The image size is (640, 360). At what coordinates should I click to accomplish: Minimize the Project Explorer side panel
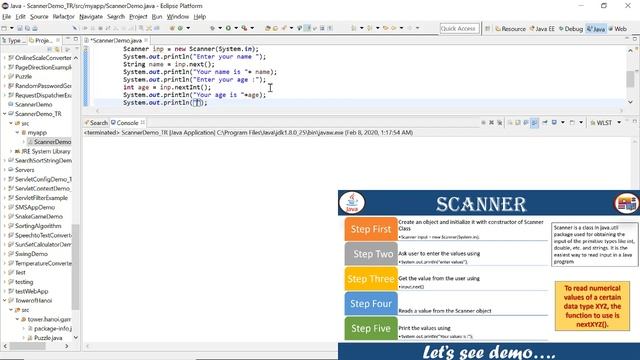pos(68,39)
